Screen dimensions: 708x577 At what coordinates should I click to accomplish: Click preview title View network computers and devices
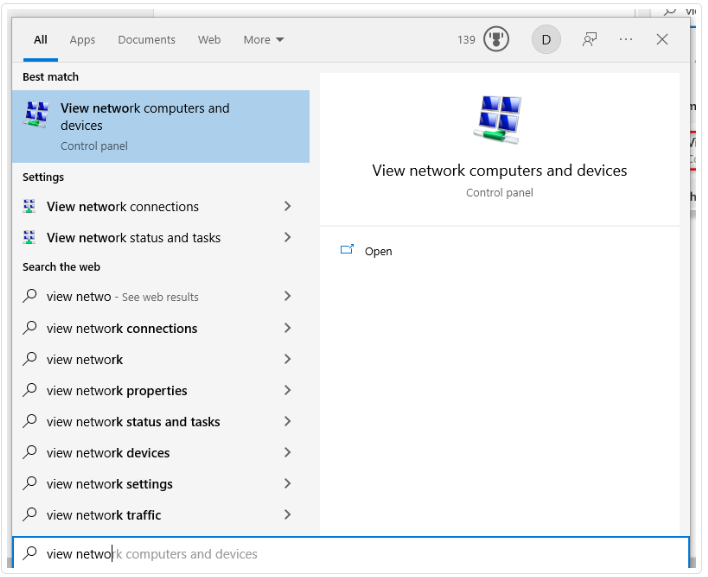point(499,171)
